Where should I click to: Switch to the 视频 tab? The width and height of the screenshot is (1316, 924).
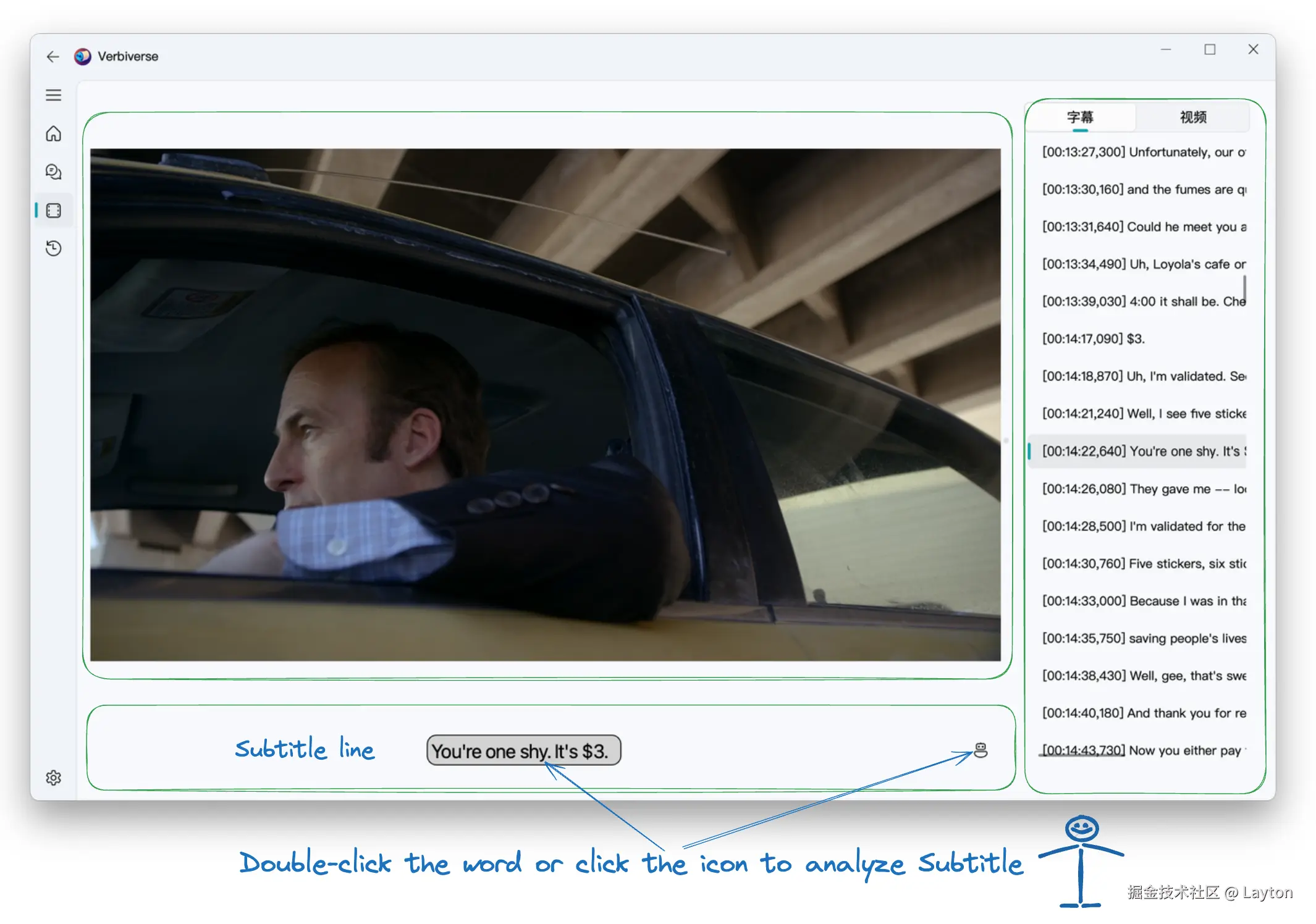point(1192,117)
